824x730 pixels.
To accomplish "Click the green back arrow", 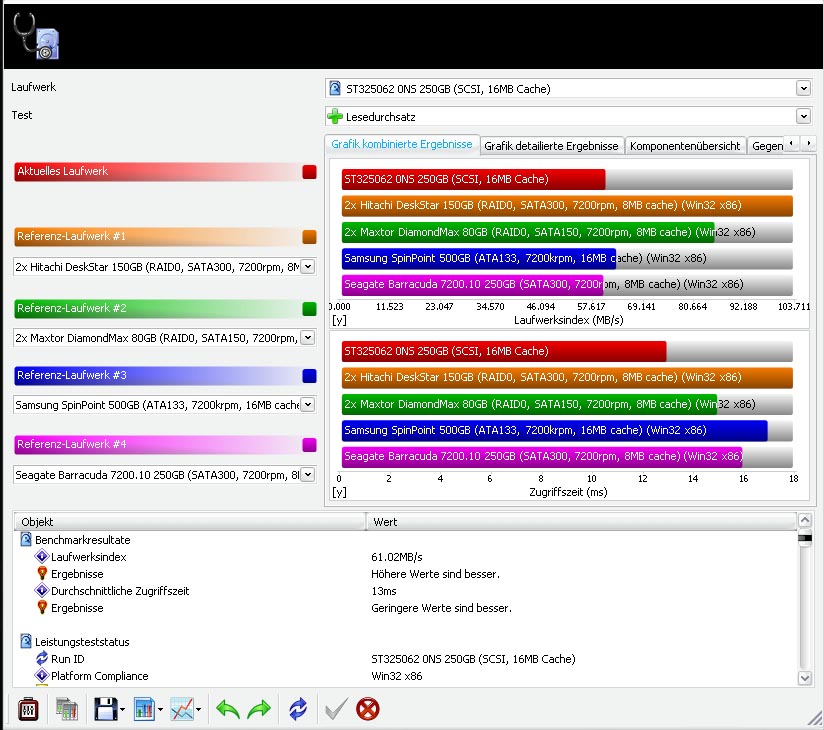I will tap(228, 709).
